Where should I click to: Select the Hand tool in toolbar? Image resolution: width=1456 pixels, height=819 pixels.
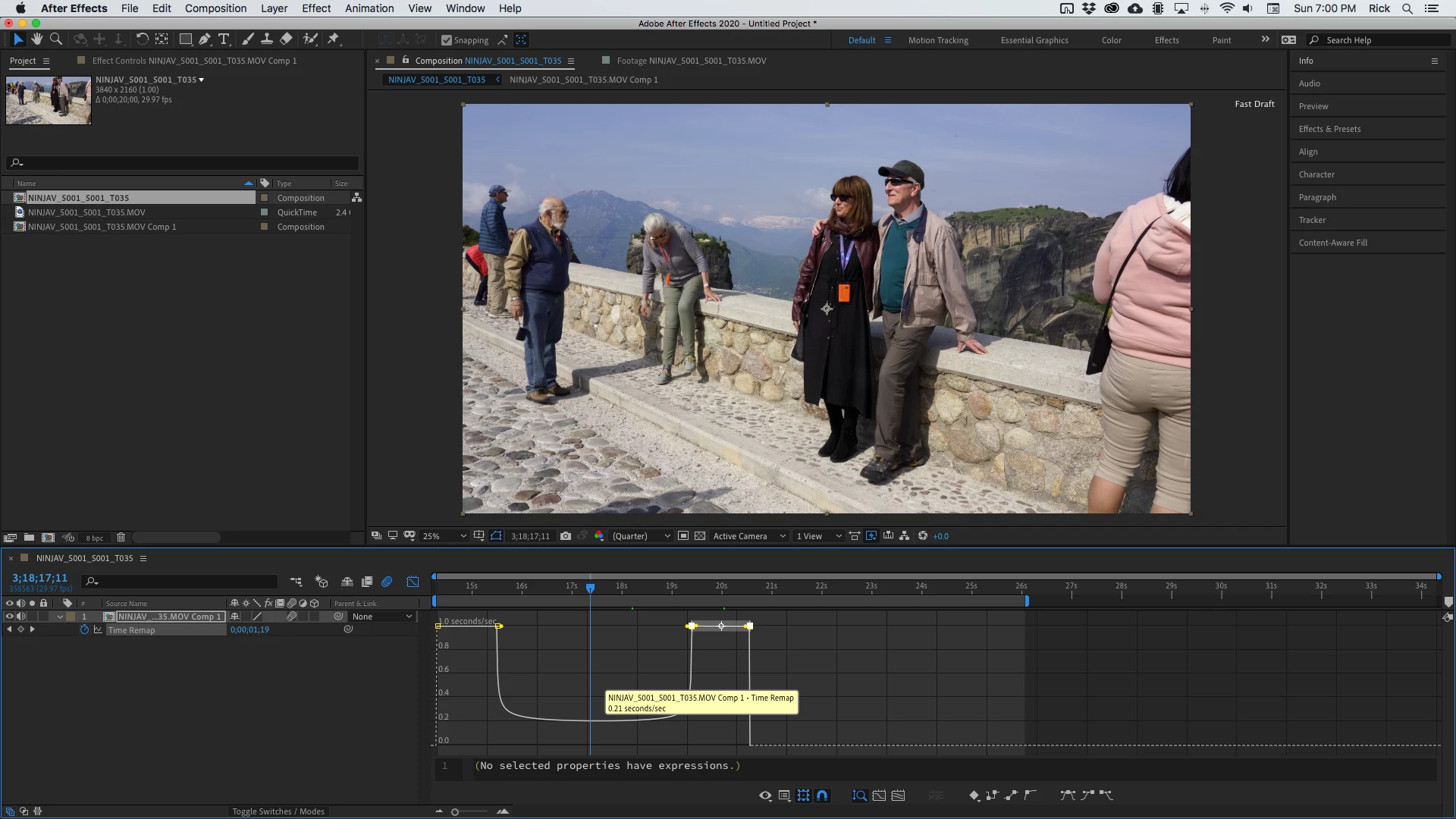tap(36, 39)
